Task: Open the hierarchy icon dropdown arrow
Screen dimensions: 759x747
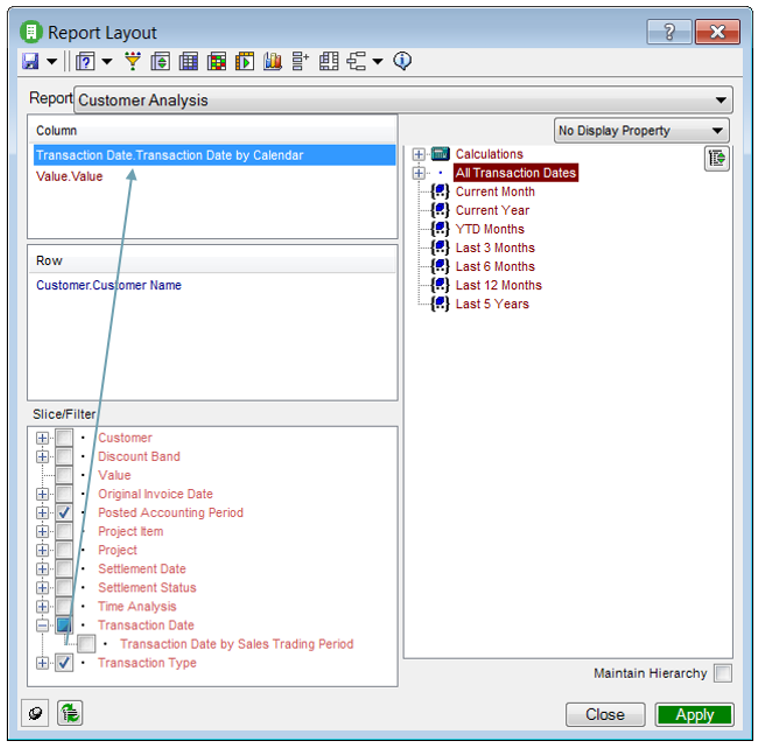Action: coord(378,61)
